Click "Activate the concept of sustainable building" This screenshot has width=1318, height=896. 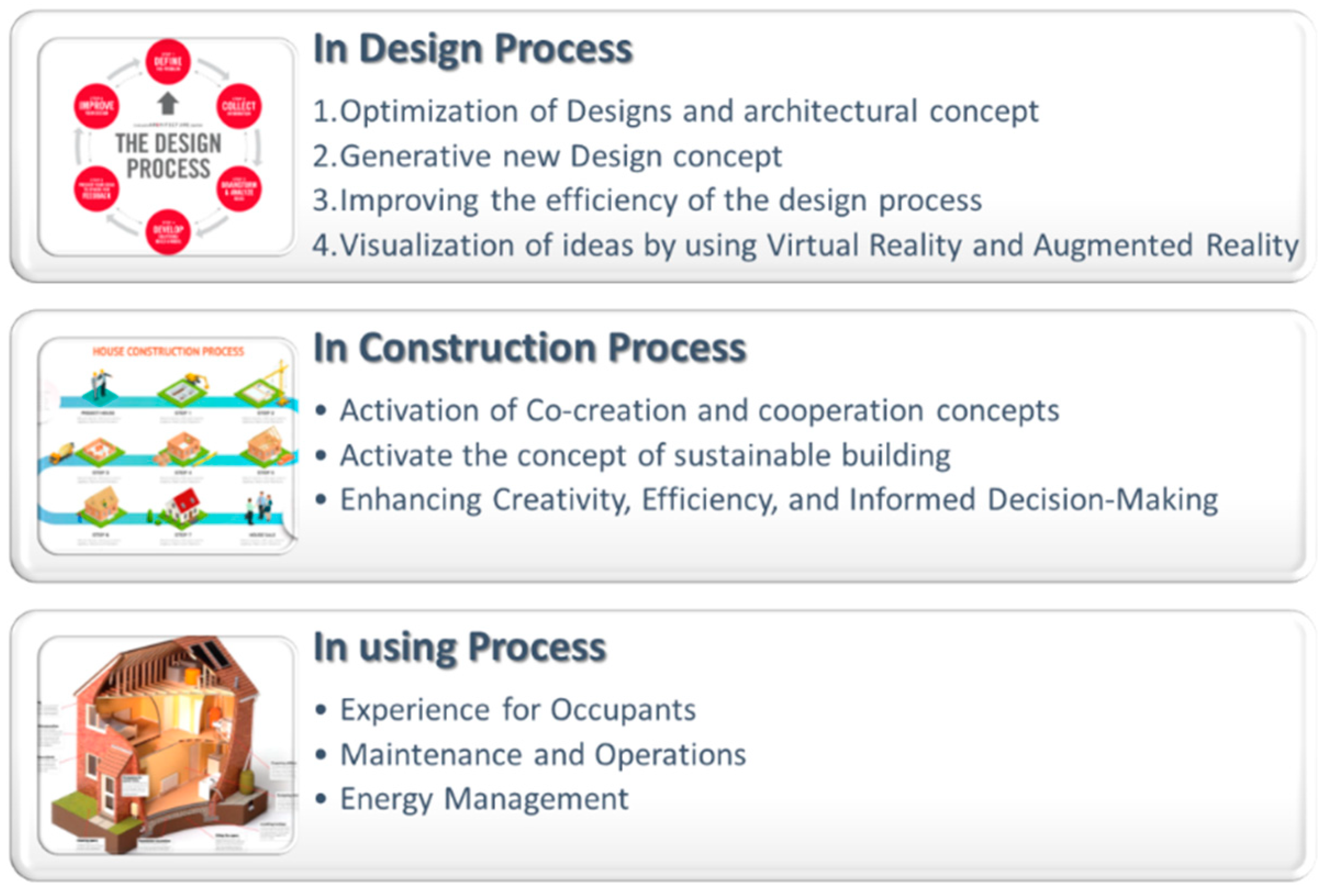tap(645, 455)
